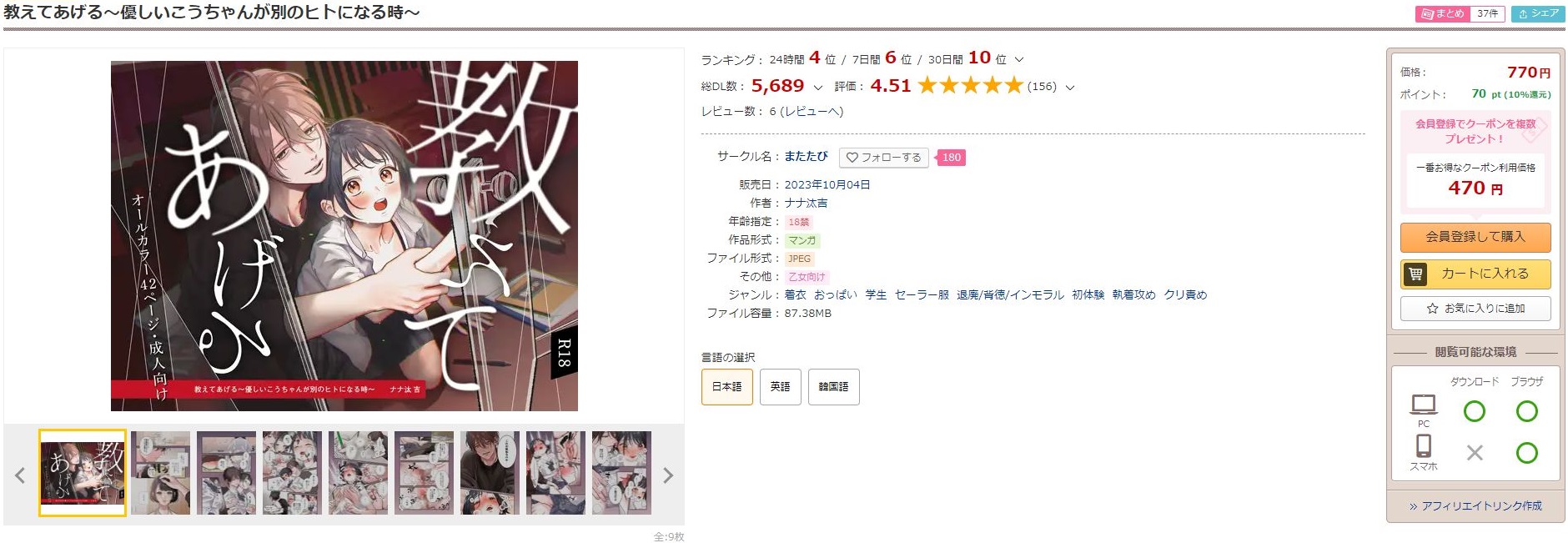Open the セーラー服 genre tag
The width and height of the screenshot is (1568, 543).
(922, 294)
